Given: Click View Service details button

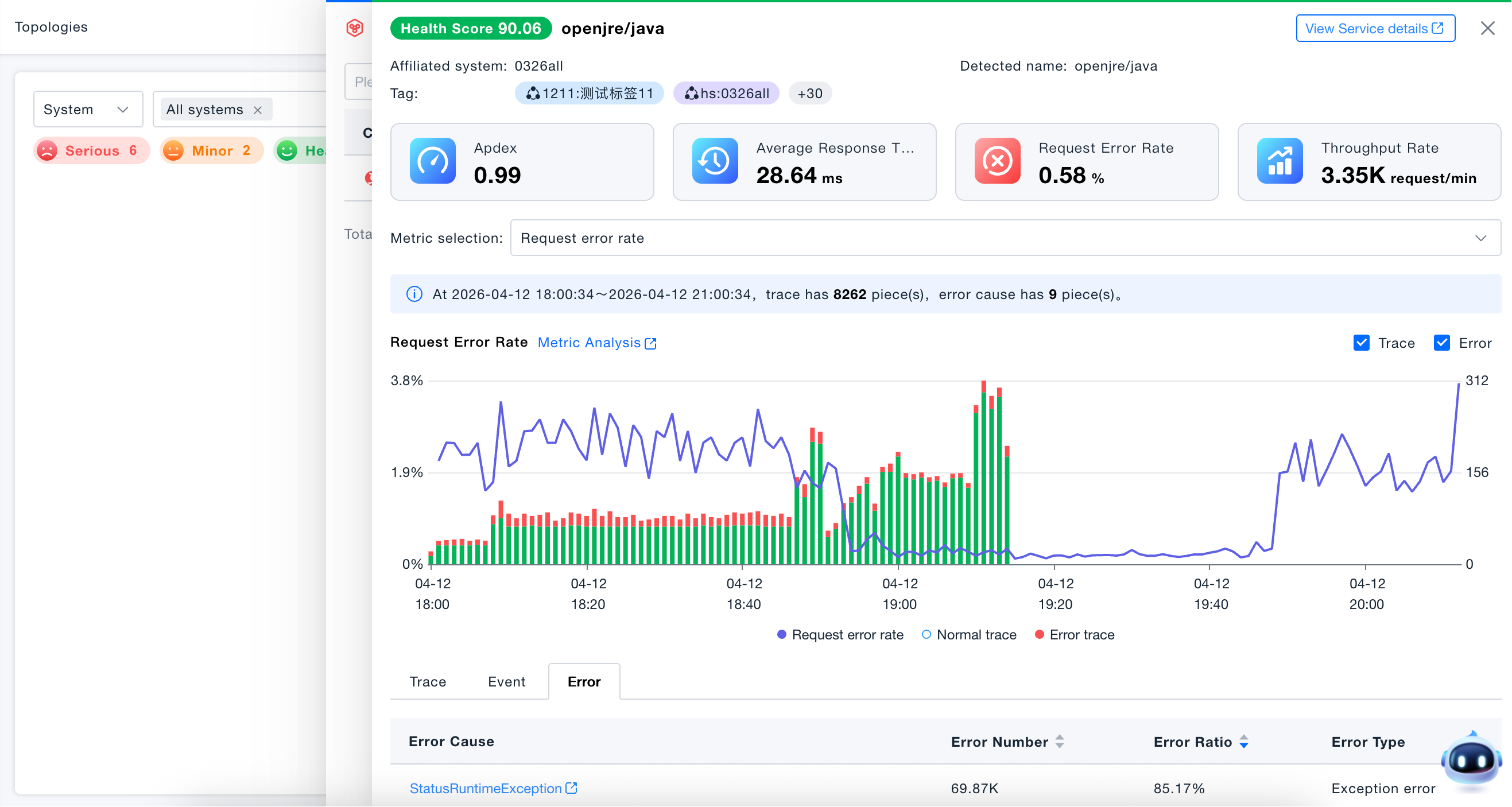Looking at the screenshot, I should click(1375, 28).
